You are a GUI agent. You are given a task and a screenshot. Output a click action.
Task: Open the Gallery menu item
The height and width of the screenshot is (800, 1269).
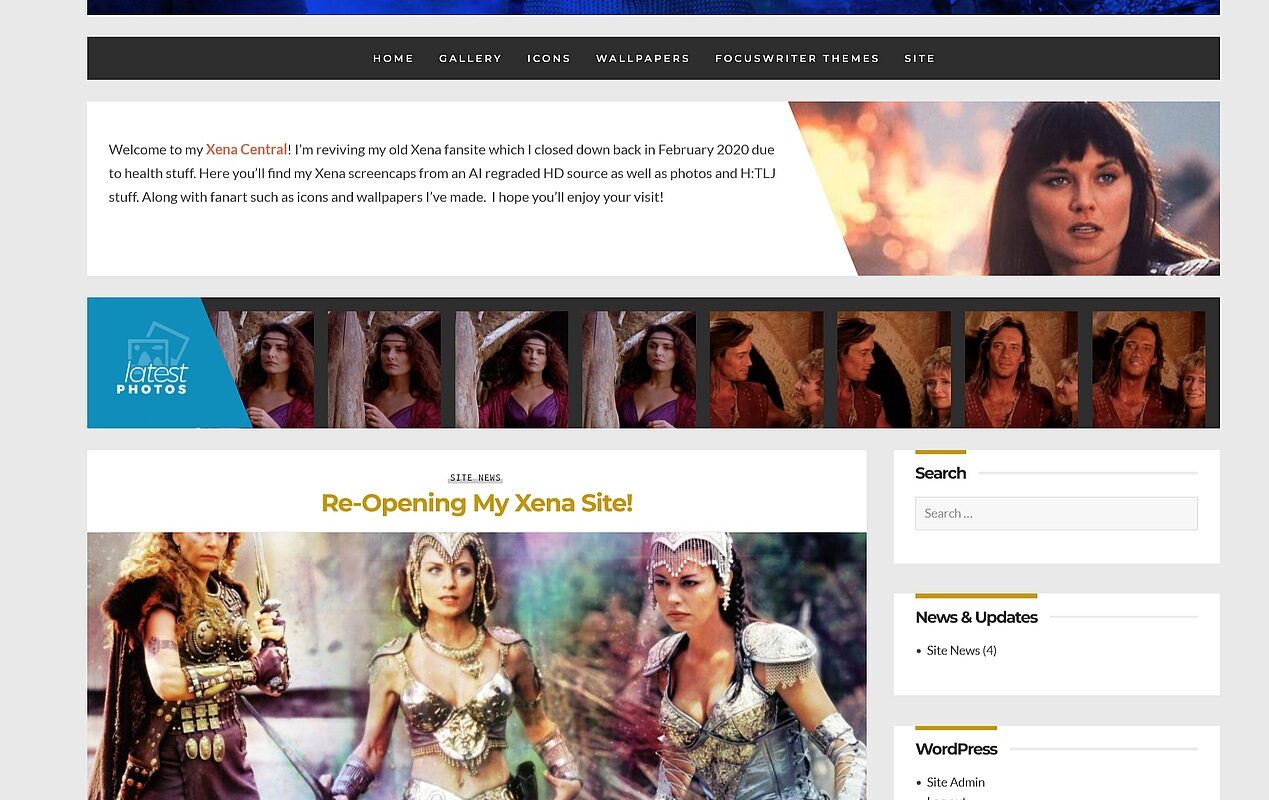[x=470, y=59]
